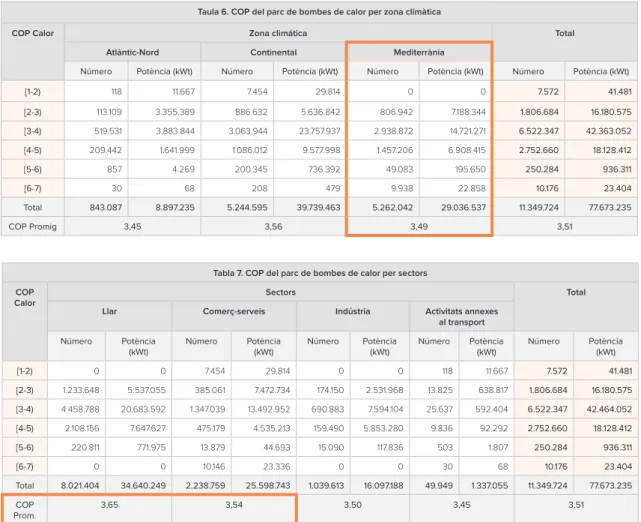
Task: Select cell value 519.531
Action: (108, 131)
